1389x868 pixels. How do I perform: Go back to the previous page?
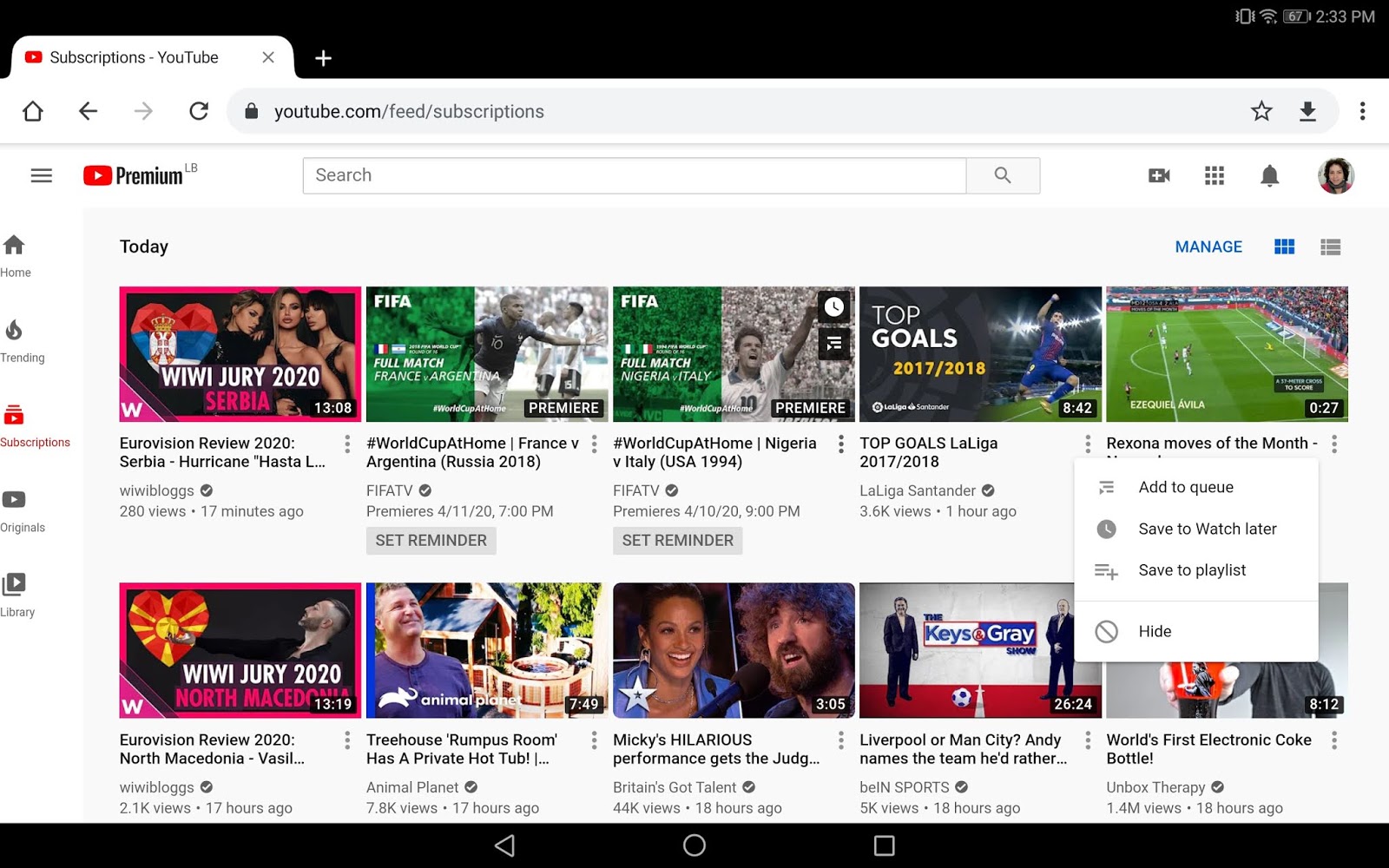click(x=88, y=111)
